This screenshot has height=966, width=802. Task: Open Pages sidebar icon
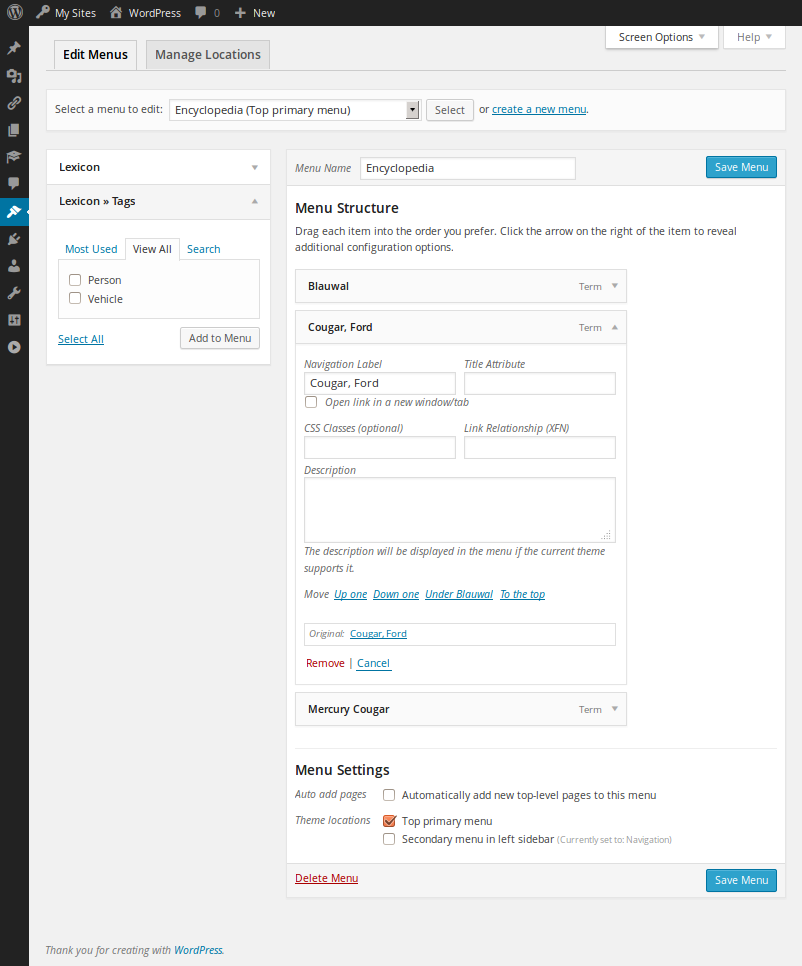pyautogui.click(x=14, y=130)
